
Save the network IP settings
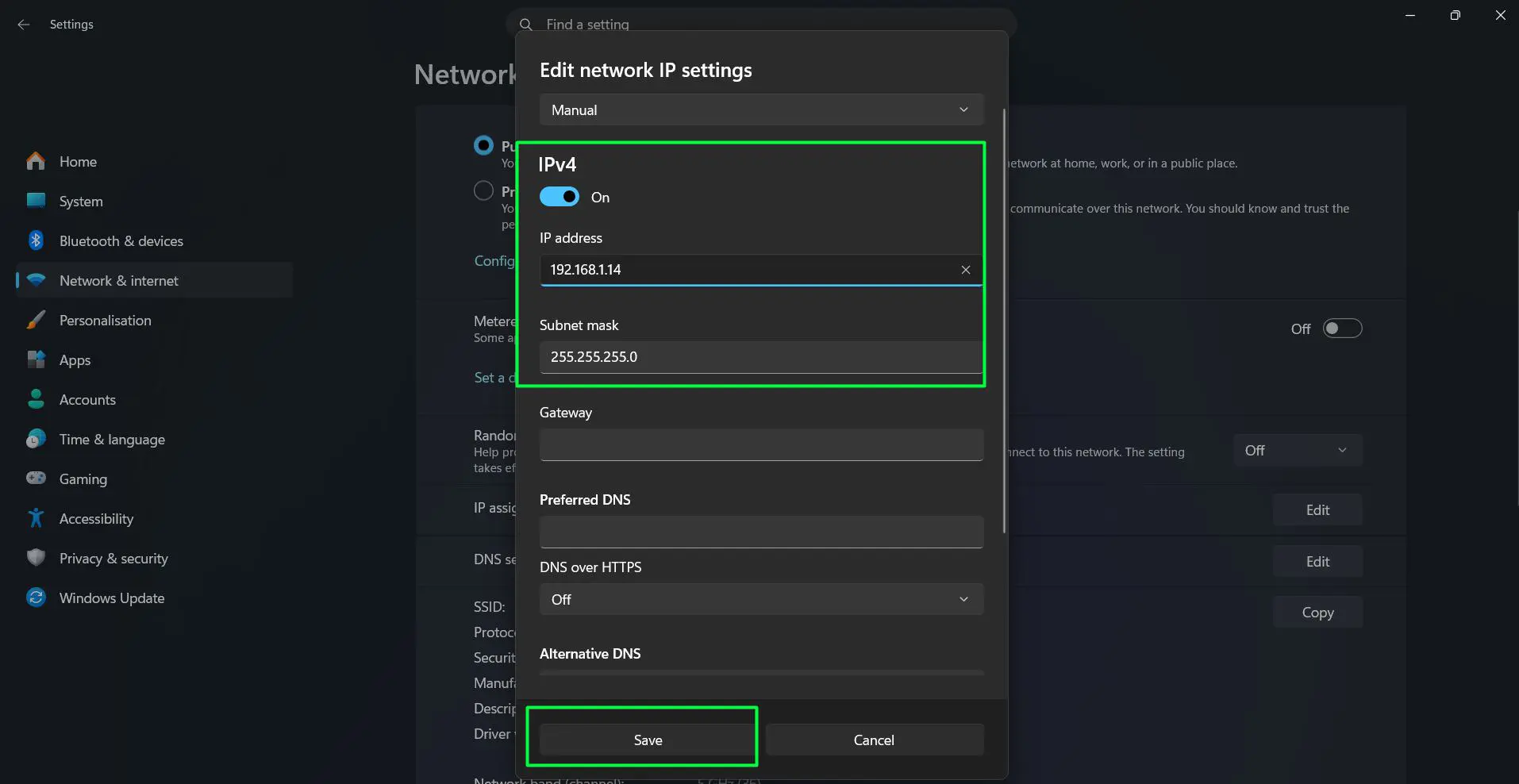647,739
